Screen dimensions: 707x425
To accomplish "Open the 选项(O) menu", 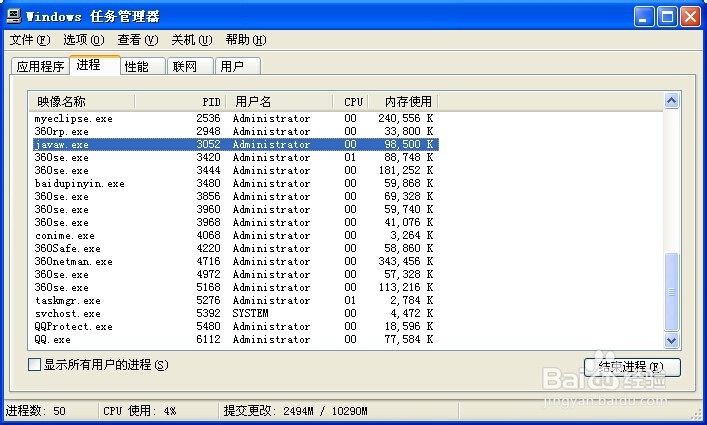I will 83,40.
